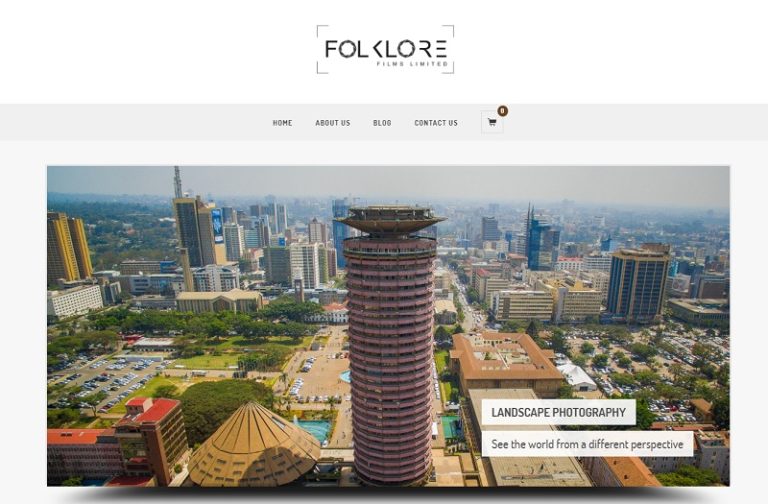Click the Landscape Photography caption

(558, 412)
